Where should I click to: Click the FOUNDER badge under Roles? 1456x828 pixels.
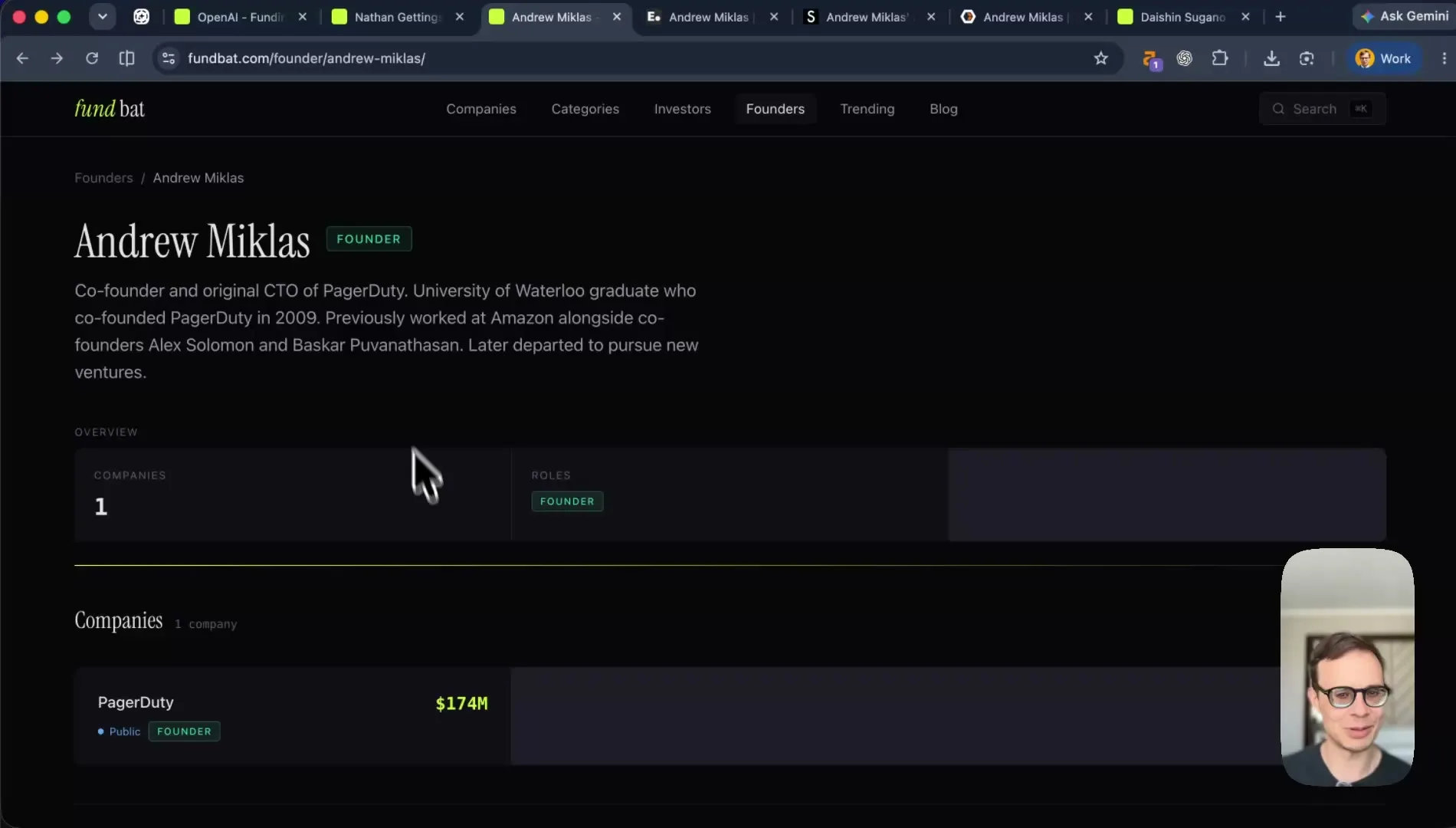[x=567, y=501]
